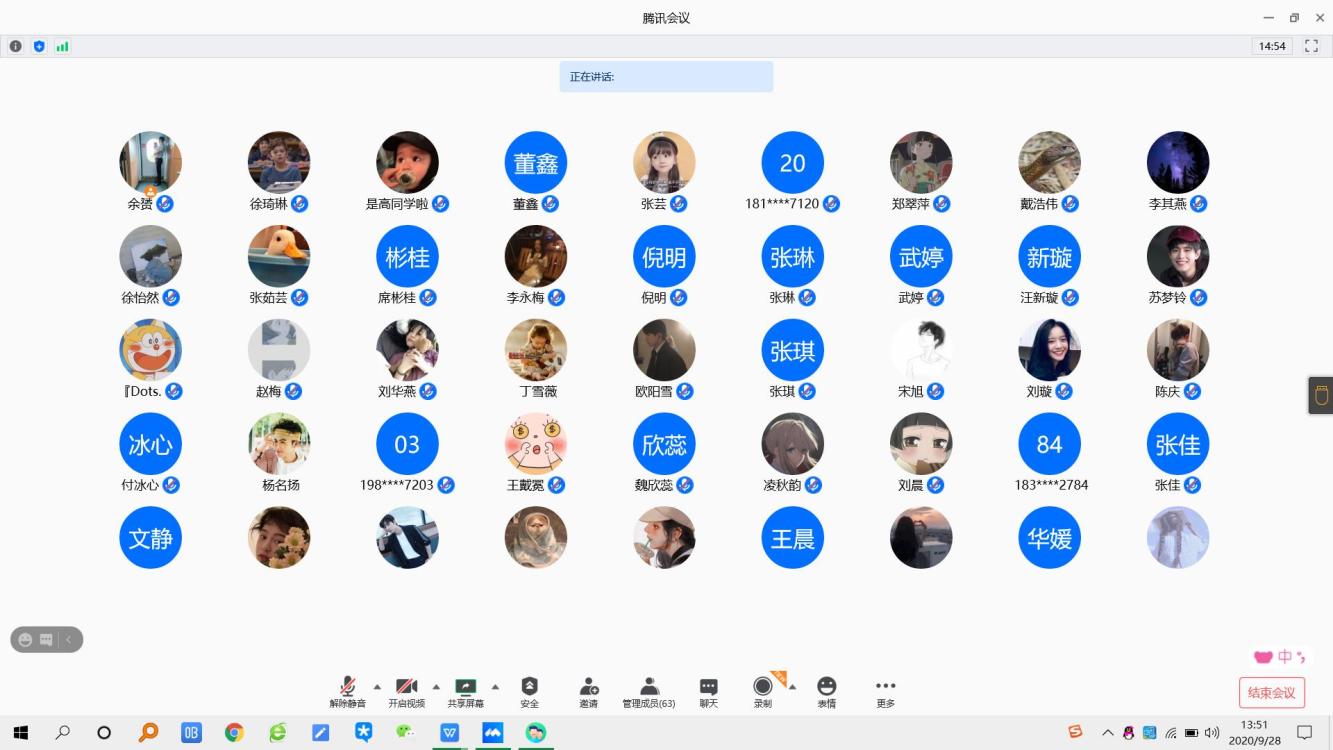
Task: Check the green network signal icon
Action: coord(62,46)
